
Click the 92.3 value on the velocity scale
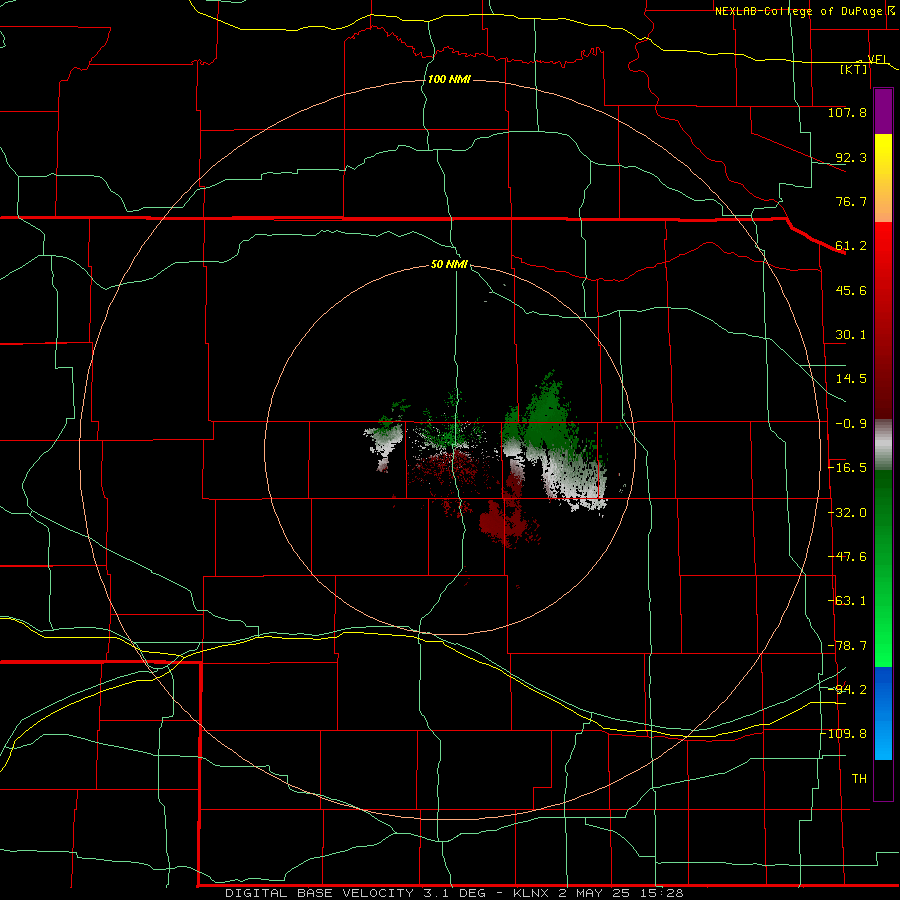click(851, 157)
